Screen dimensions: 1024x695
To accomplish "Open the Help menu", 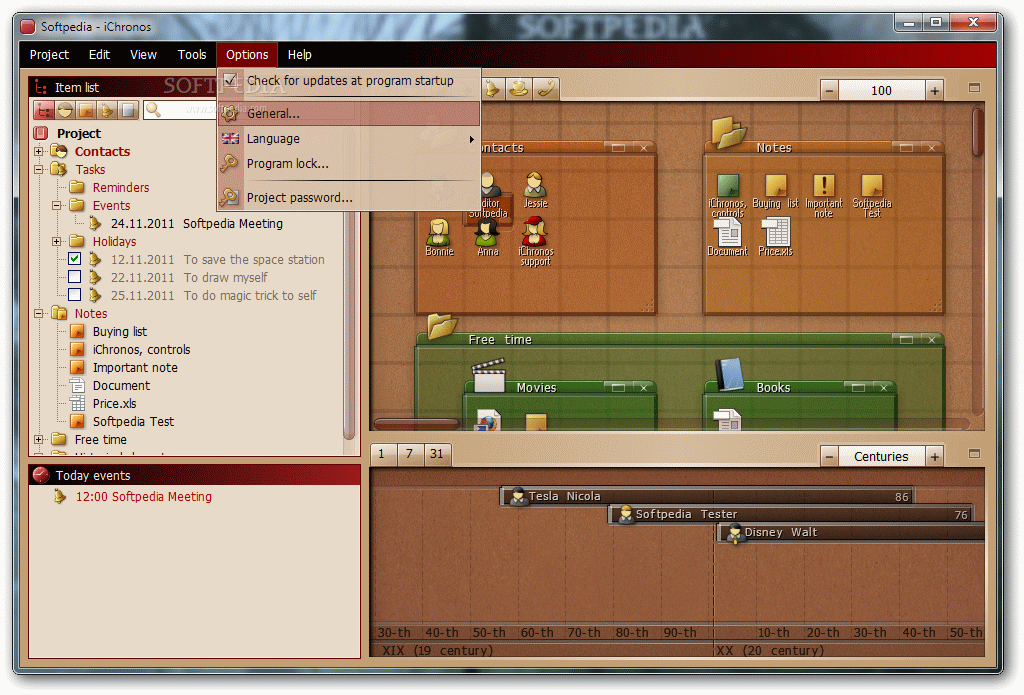I will pyautogui.click(x=300, y=55).
